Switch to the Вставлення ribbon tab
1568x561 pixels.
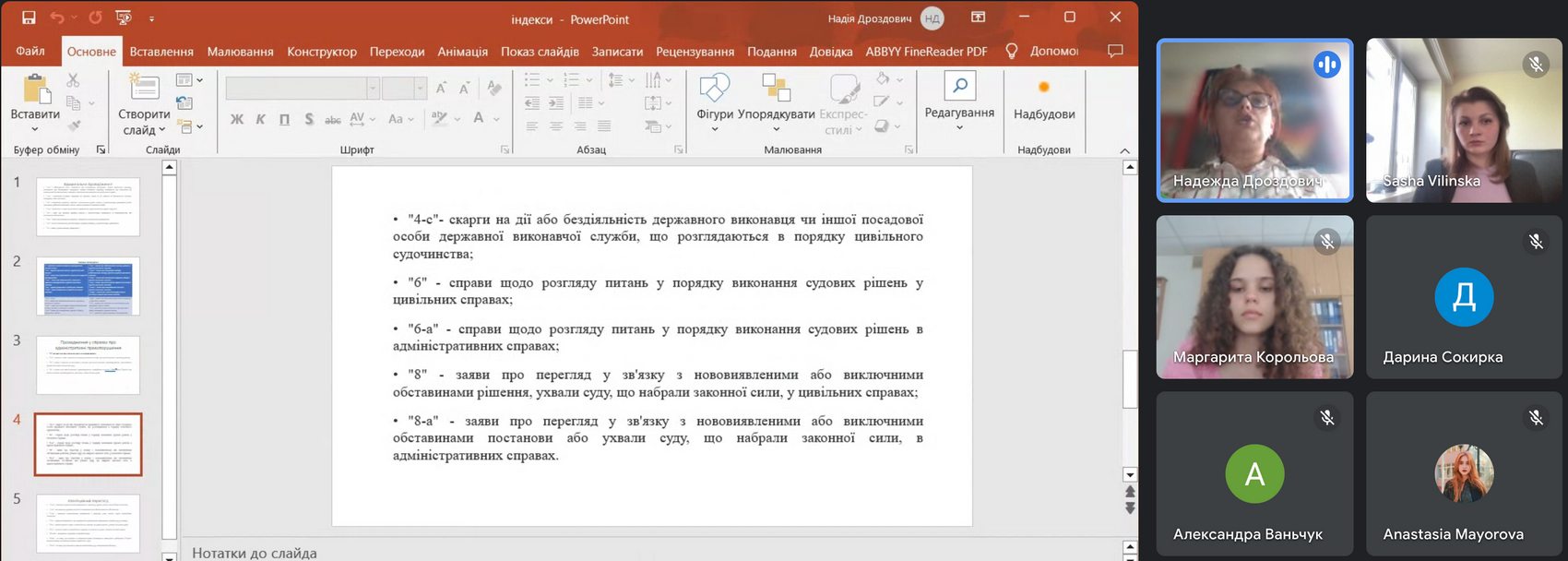pyautogui.click(x=161, y=52)
